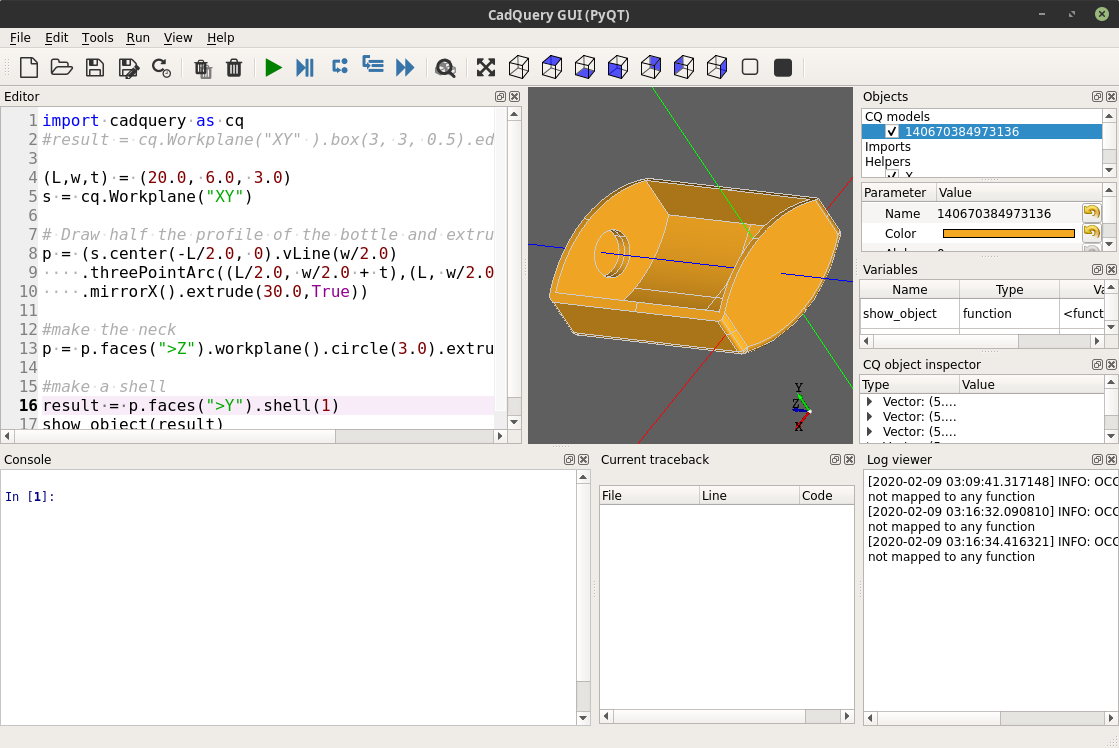Image resolution: width=1119 pixels, height=748 pixels.
Task: Toggle wireframe display mode icon
Action: 750,67
